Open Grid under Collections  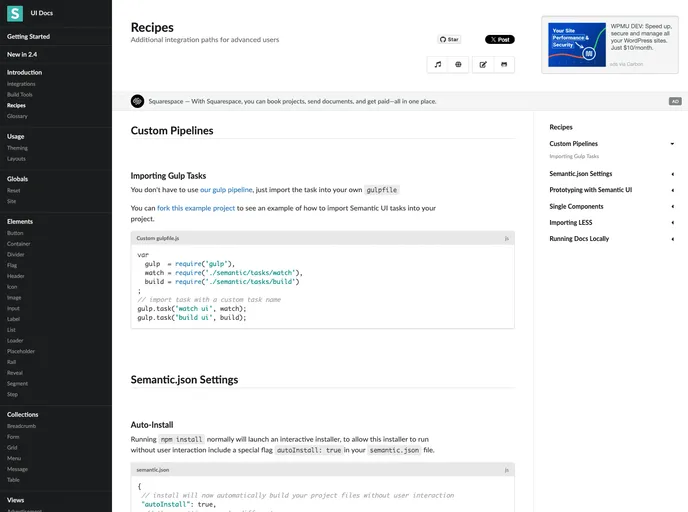(x=12, y=448)
